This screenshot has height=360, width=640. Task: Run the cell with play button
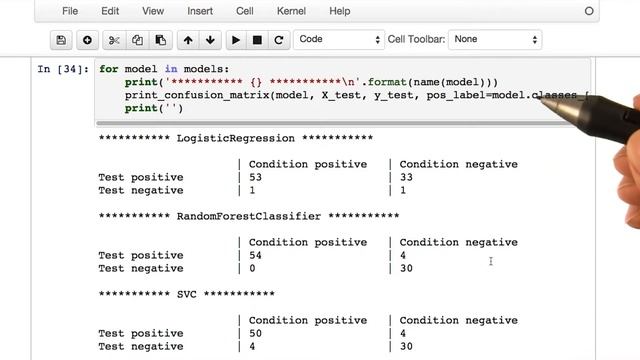point(236,40)
